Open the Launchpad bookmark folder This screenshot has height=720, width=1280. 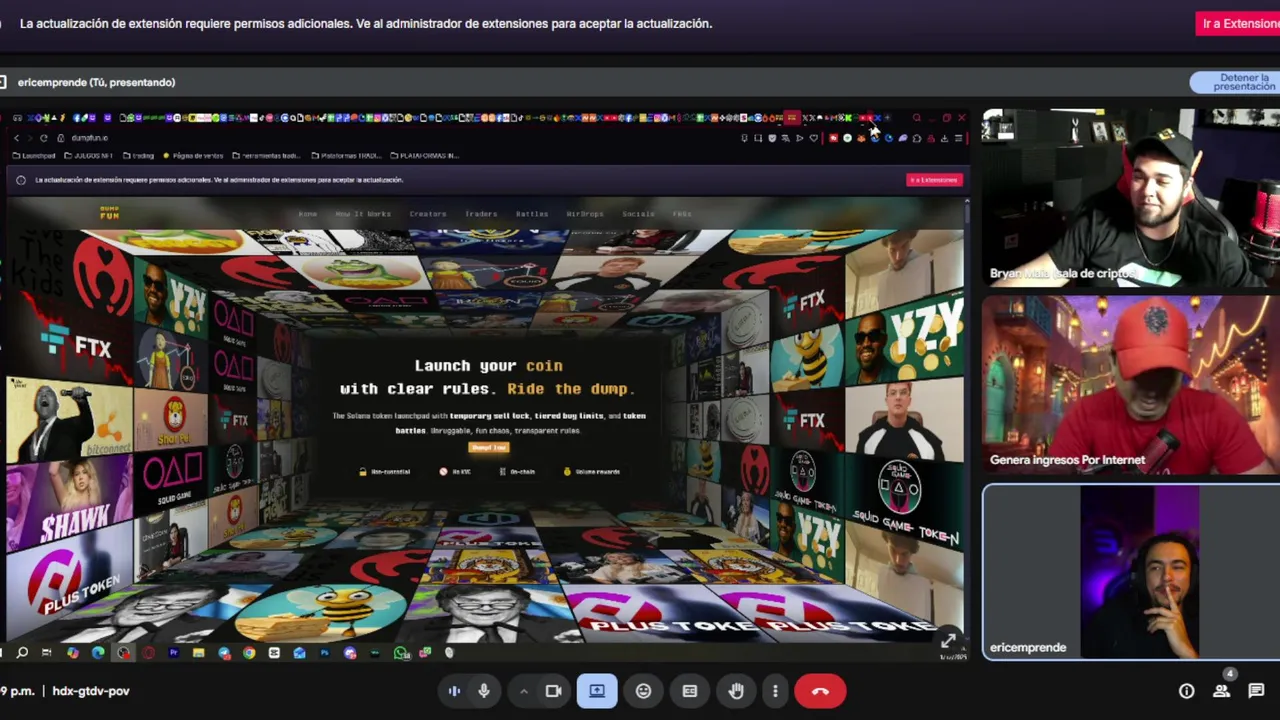tap(35, 156)
